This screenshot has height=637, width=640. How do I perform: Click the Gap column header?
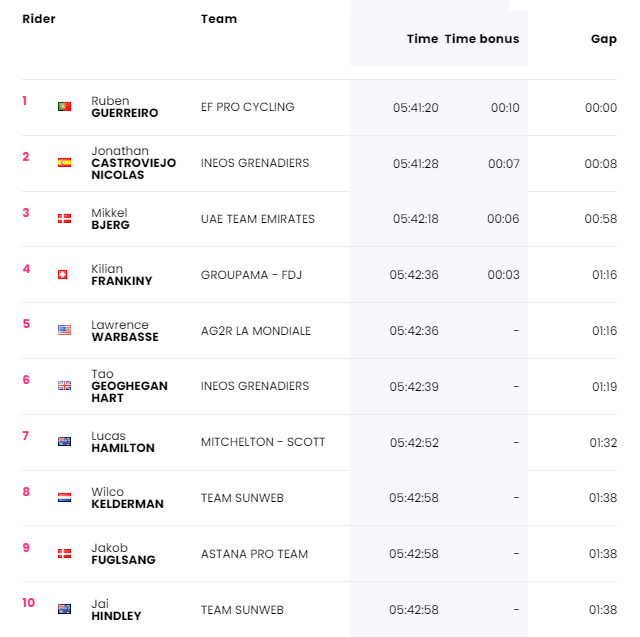point(604,39)
